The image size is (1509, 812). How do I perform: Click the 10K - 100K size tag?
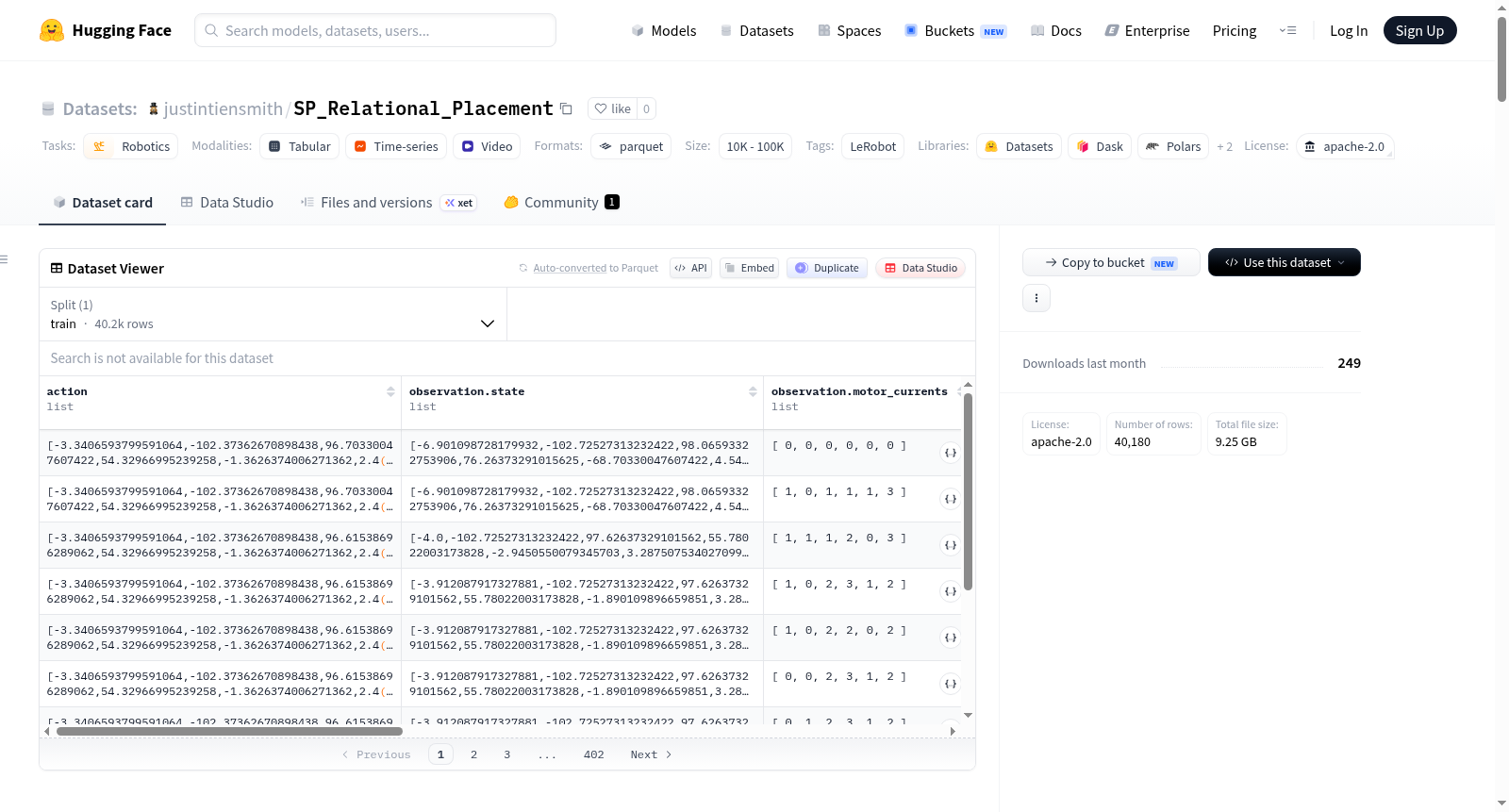point(755,146)
